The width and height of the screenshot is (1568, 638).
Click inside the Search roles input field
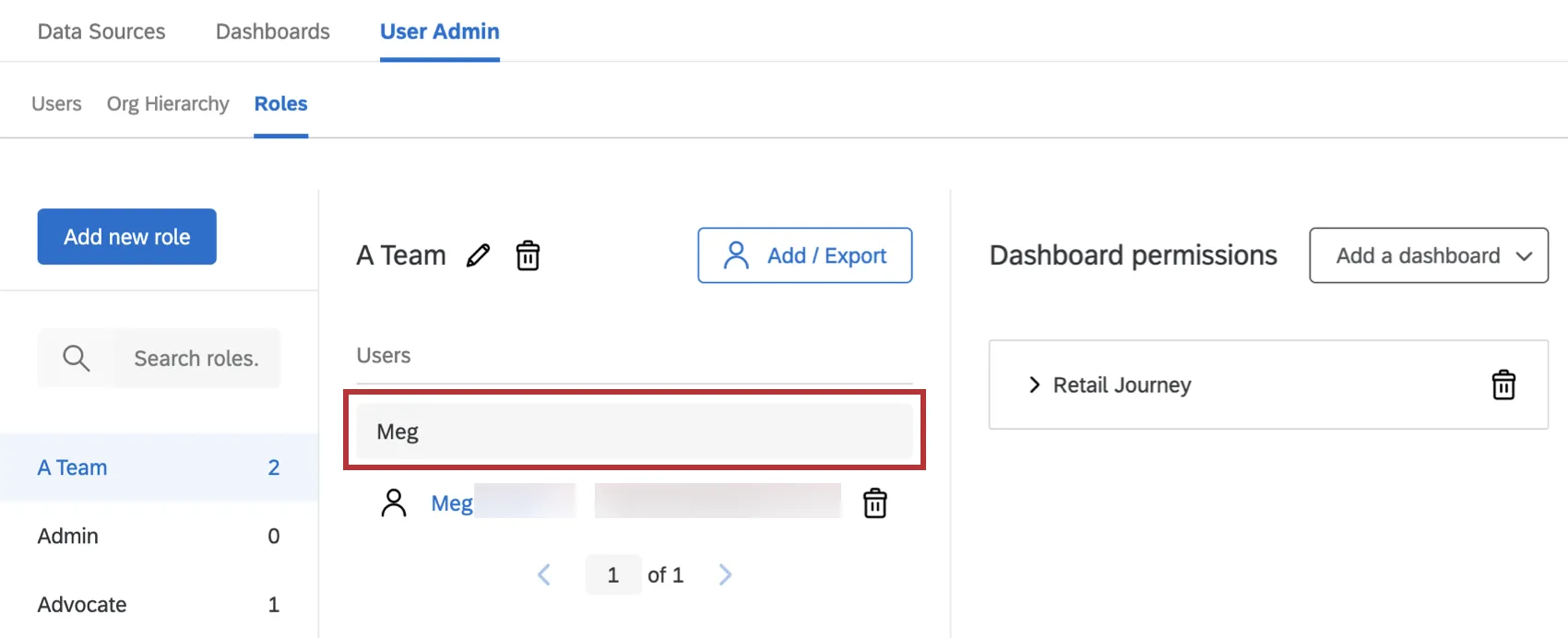(x=196, y=358)
